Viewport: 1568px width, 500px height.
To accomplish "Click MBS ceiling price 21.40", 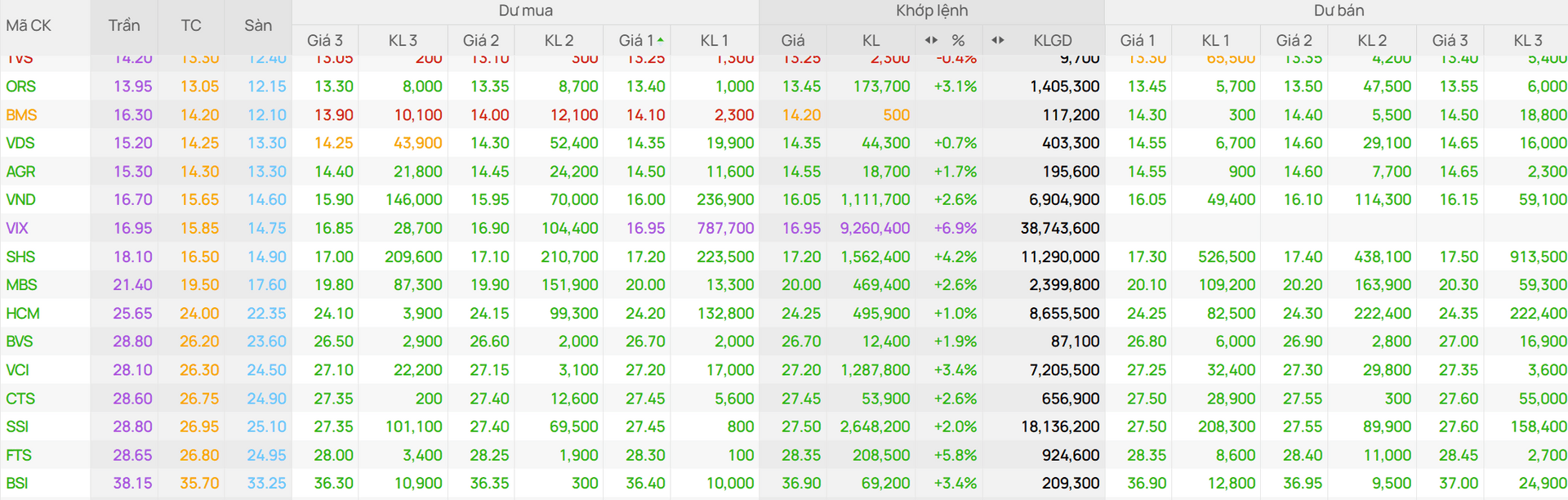I will [x=132, y=285].
